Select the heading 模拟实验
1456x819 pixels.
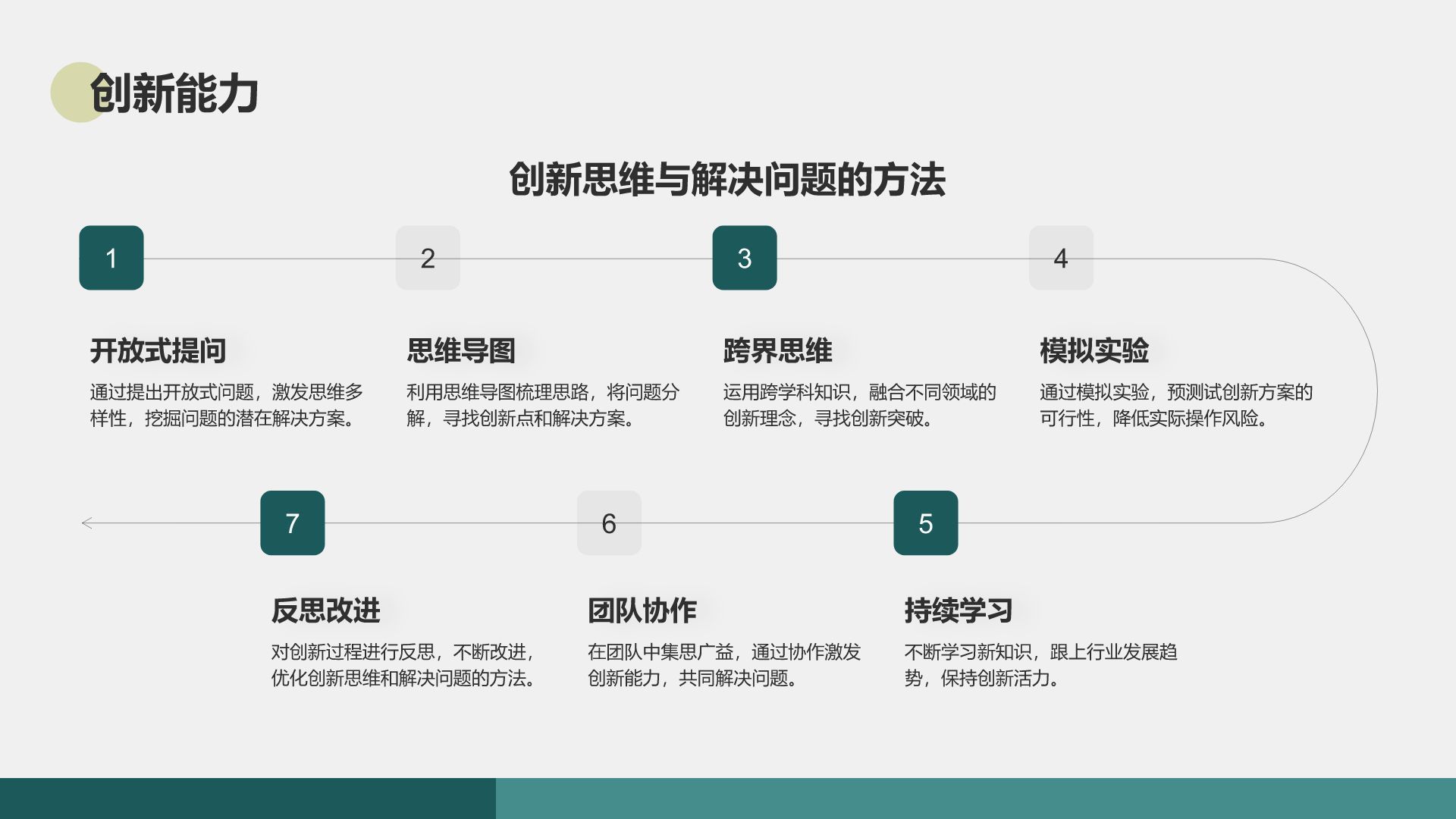pyautogui.click(x=1094, y=350)
